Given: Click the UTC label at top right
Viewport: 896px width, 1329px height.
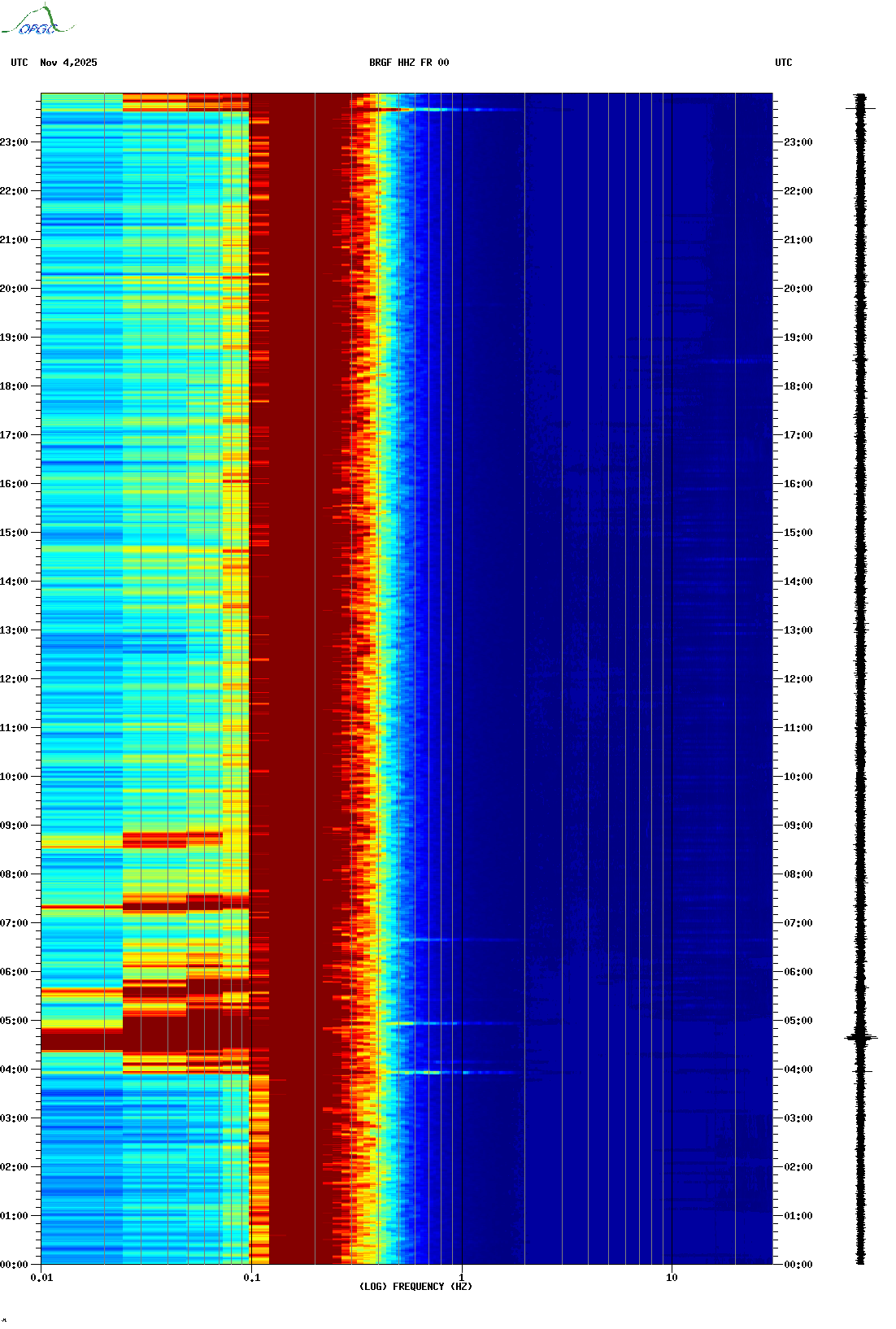Looking at the screenshot, I should coord(783,63).
